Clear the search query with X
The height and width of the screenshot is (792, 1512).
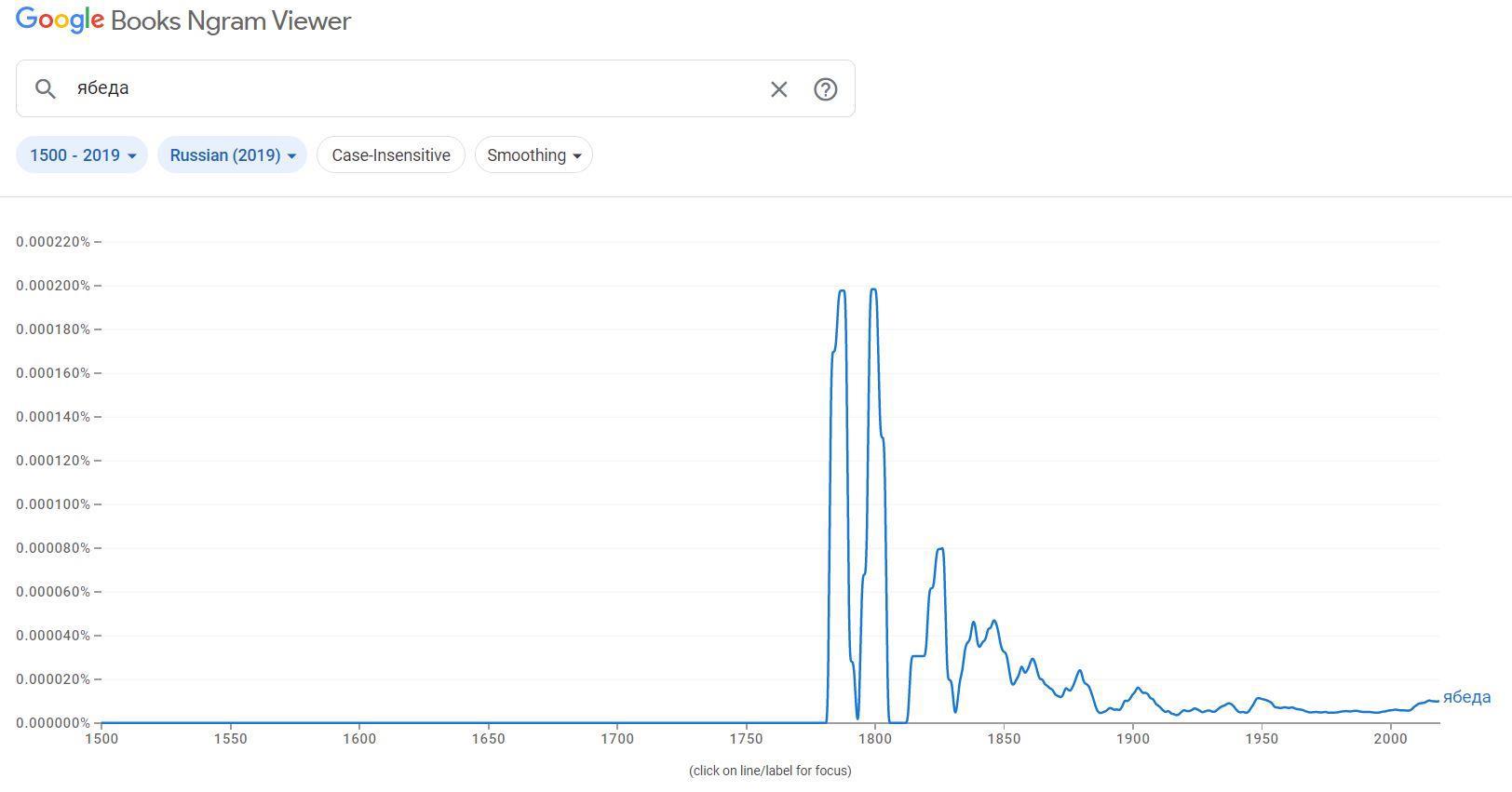778,88
